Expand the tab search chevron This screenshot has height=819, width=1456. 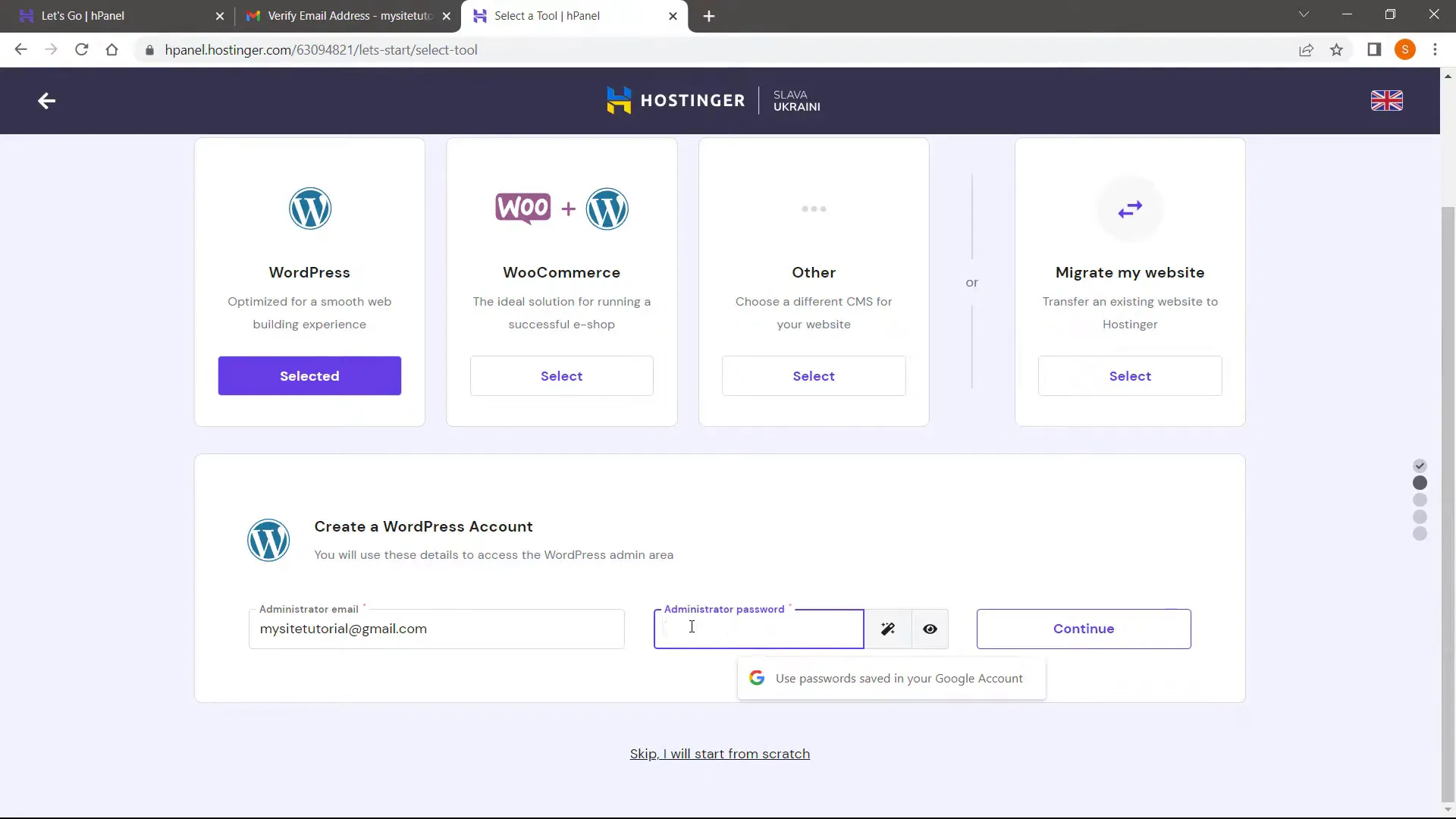pyautogui.click(x=1304, y=14)
